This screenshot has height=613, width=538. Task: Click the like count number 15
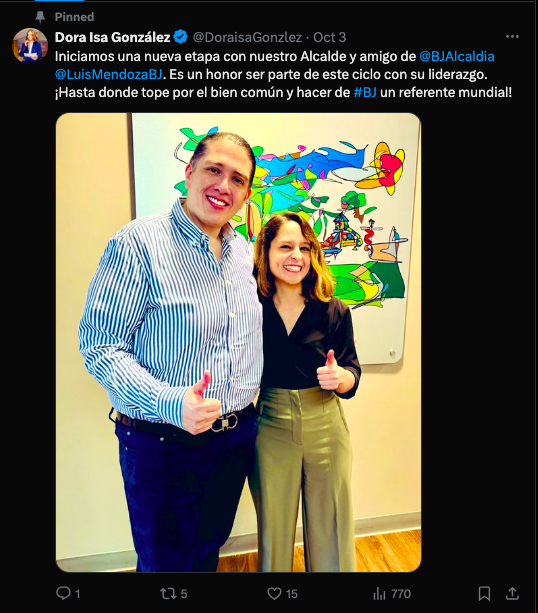(x=292, y=594)
